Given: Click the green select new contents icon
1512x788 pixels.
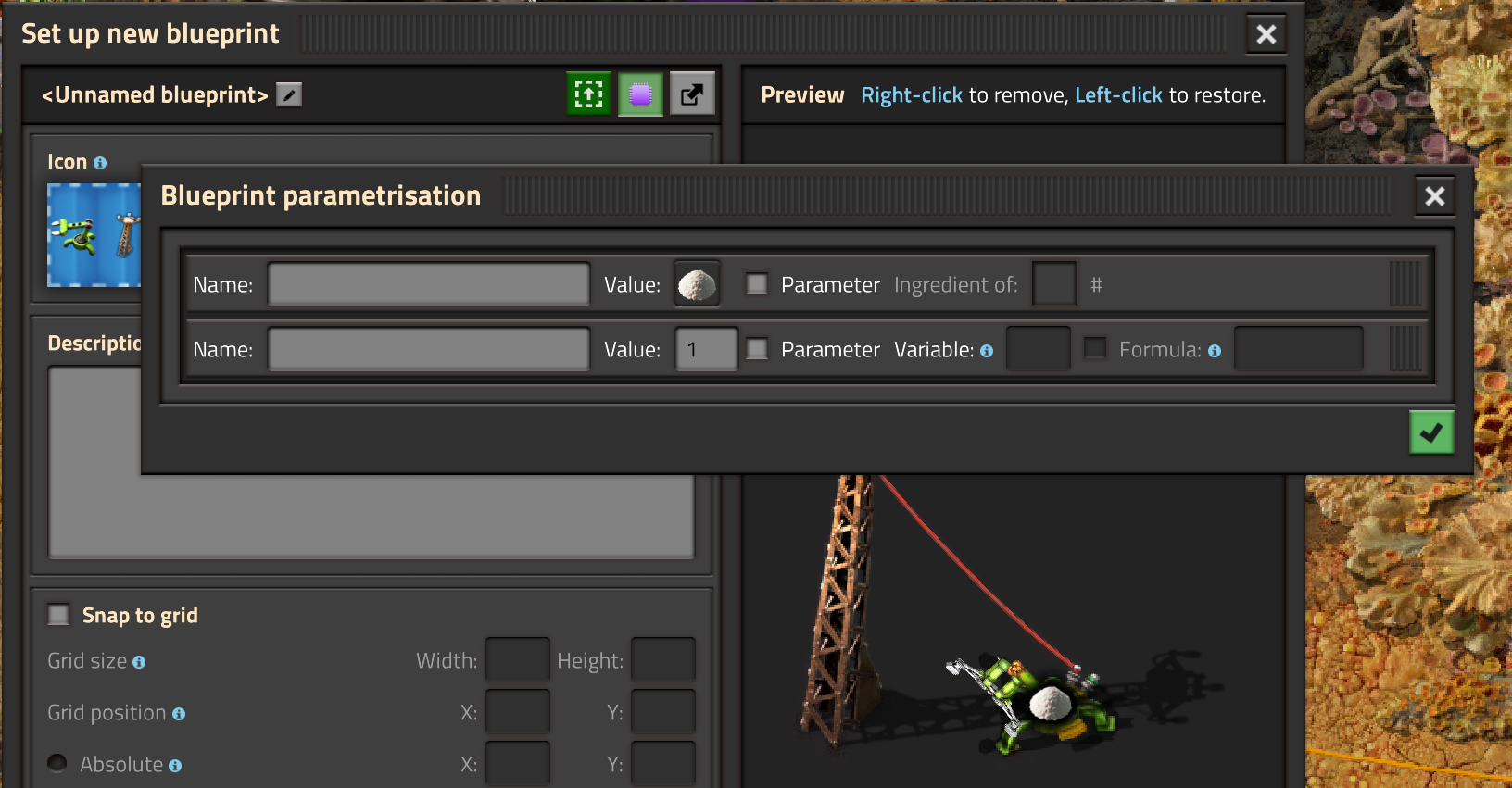Looking at the screenshot, I should pyautogui.click(x=588, y=94).
